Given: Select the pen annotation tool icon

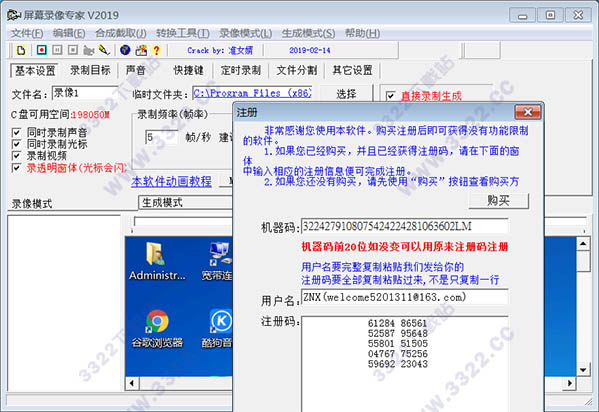Looking at the screenshot, I should (x=104, y=50).
